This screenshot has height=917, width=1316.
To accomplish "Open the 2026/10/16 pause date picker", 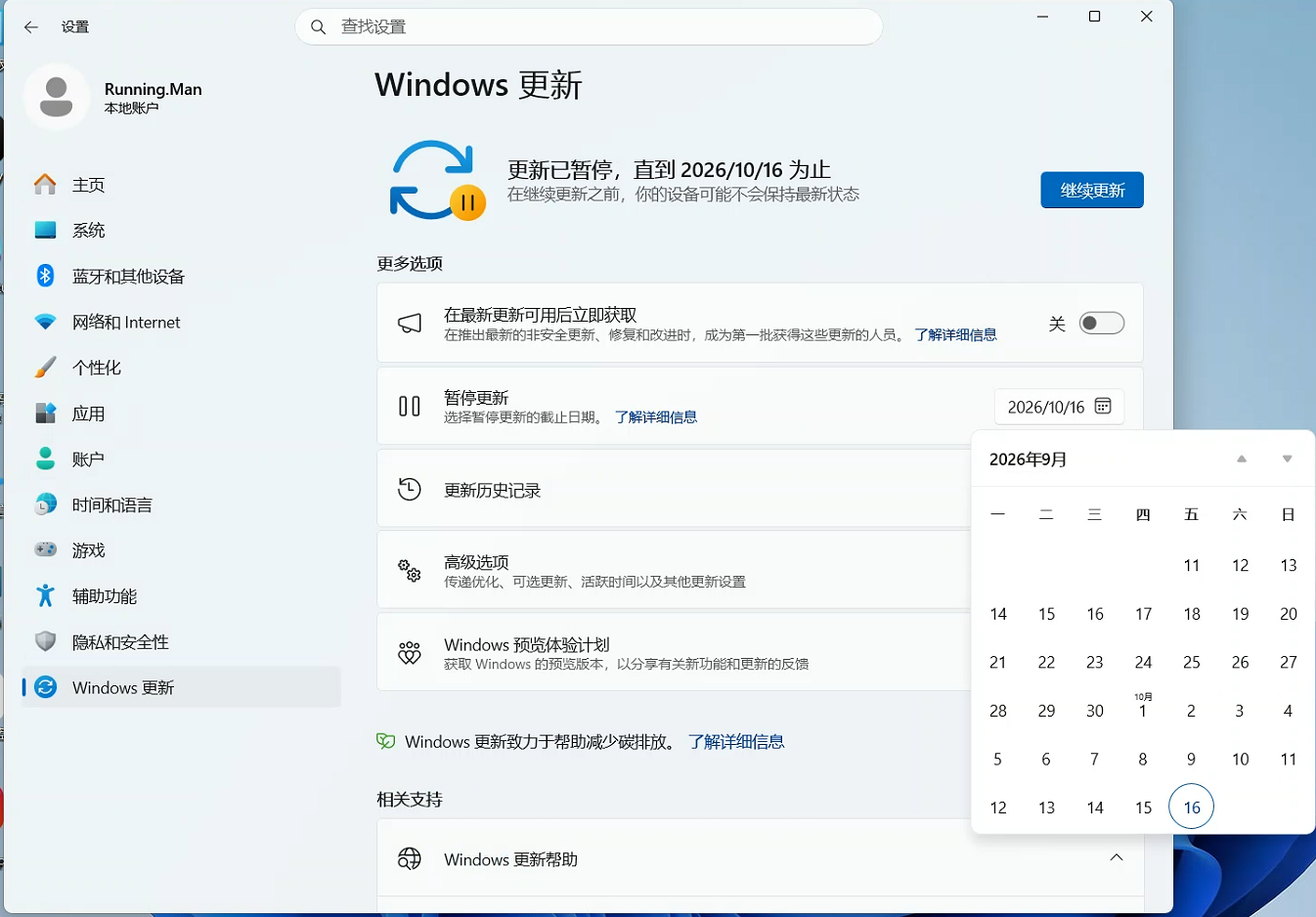I will point(1059,407).
